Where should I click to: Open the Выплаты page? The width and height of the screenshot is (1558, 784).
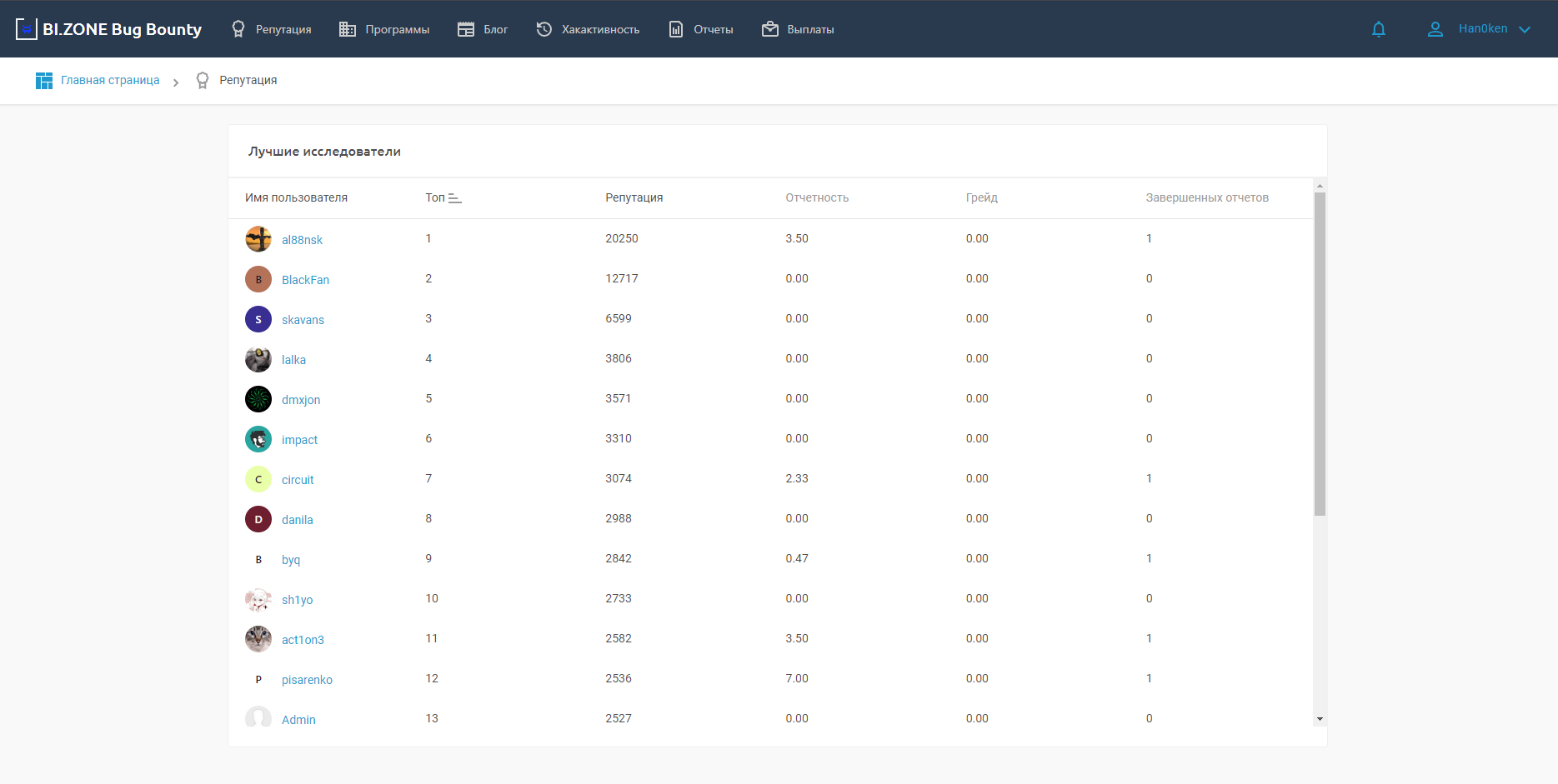click(x=798, y=29)
